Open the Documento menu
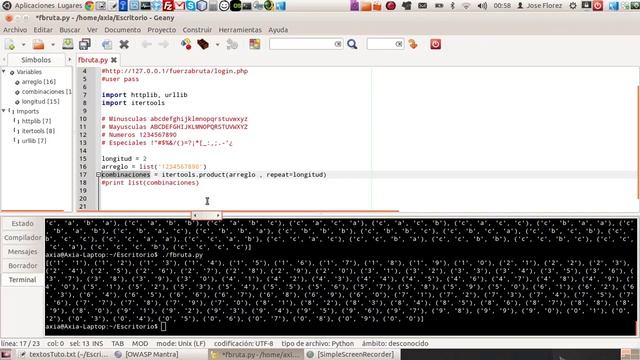This screenshot has width=640, height=360. (x=122, y=30)
